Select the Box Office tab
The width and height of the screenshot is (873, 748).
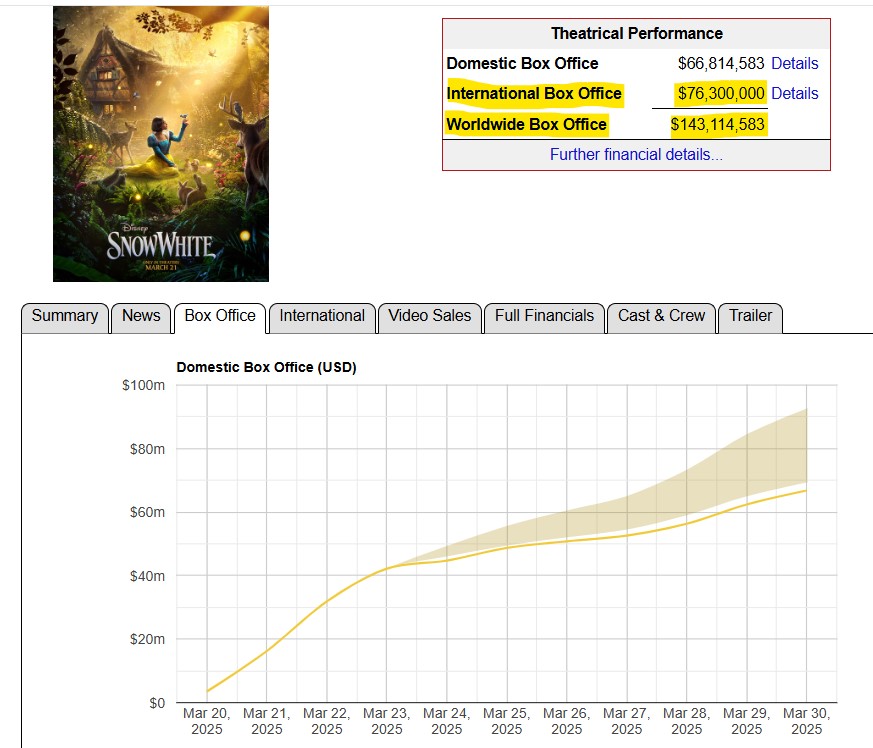pyautogui.click(x=220, y=316)
